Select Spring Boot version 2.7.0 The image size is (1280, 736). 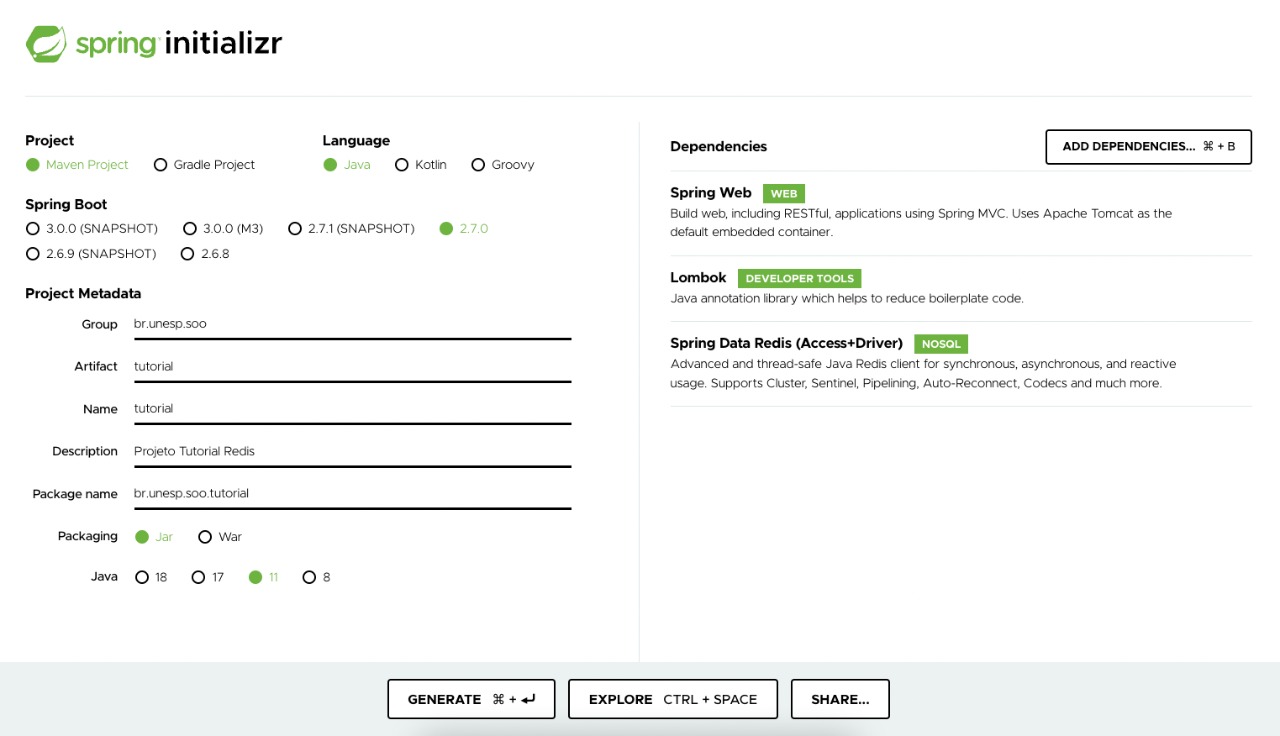coord(464,229)
